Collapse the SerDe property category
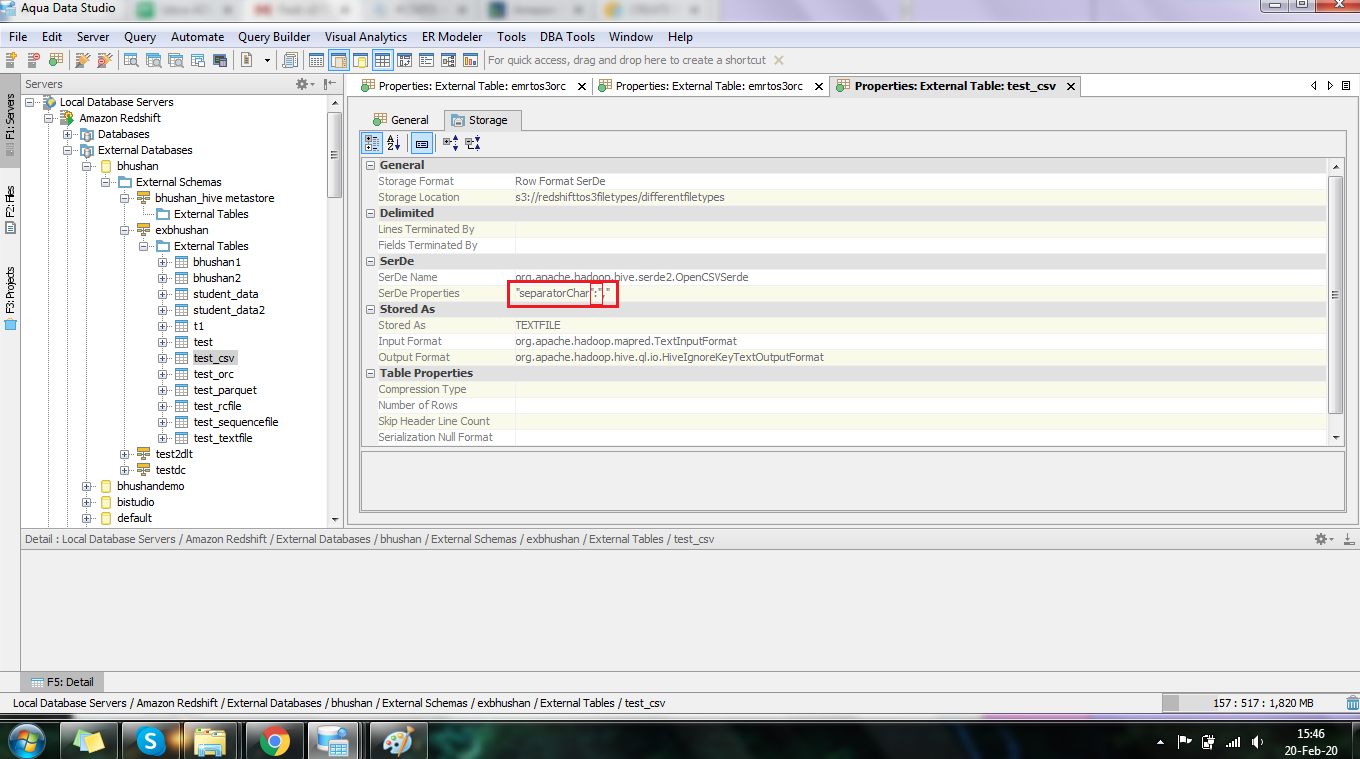Screen dimensions: 1360x759 click(370, 261)
